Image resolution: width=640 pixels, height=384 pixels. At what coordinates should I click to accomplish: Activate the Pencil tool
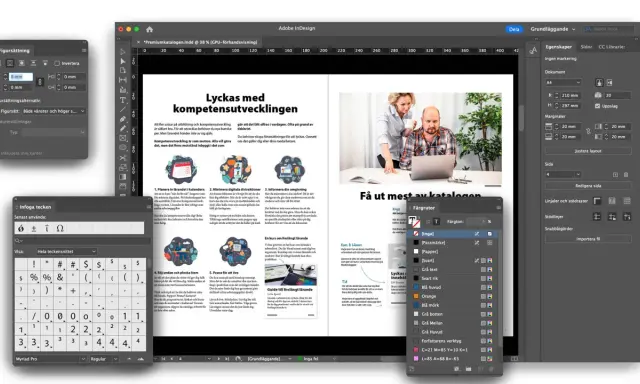(x=123, y=129)
